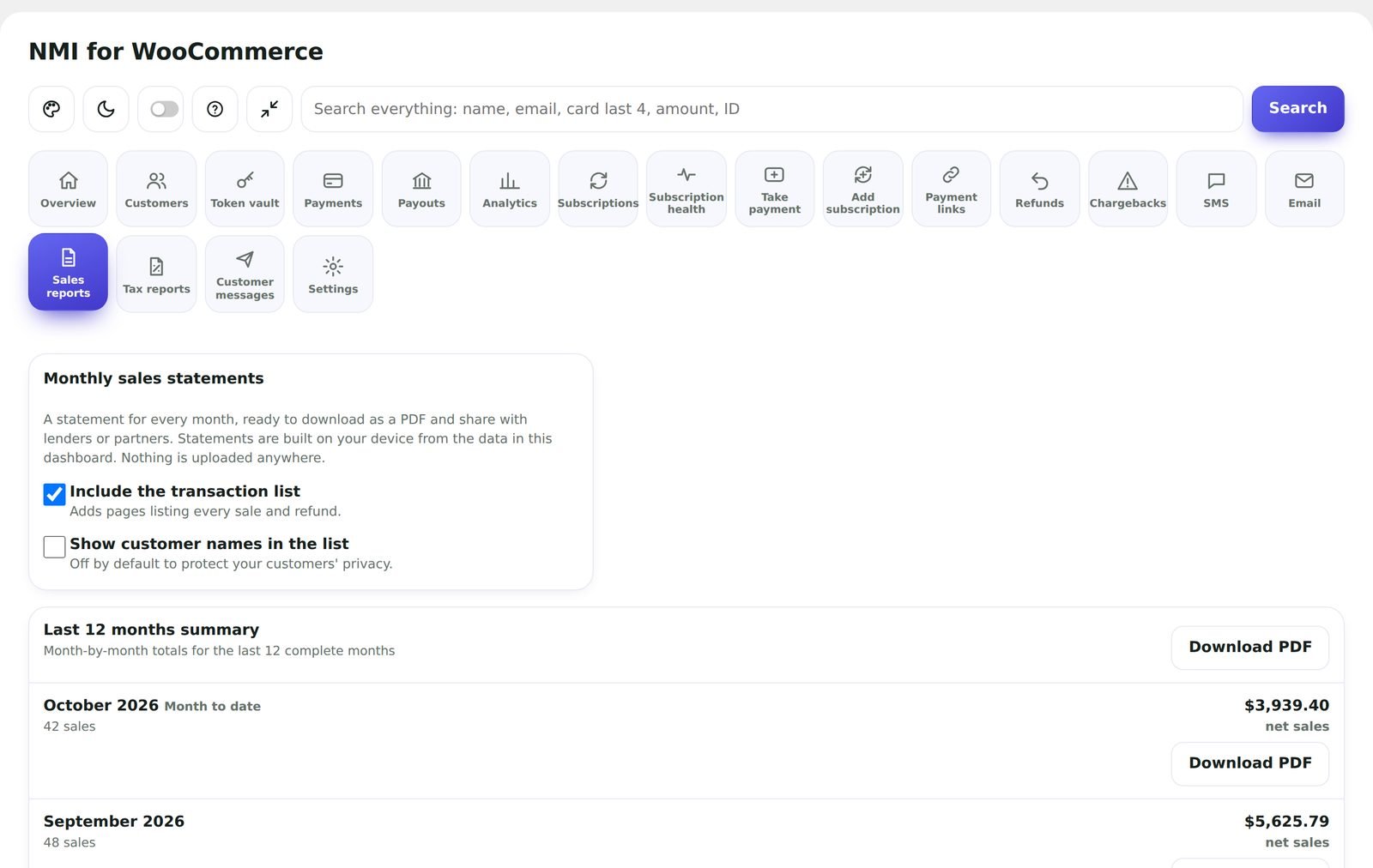Open Token vault
This screenshot has width=1373, height=868.
point(245,189)
